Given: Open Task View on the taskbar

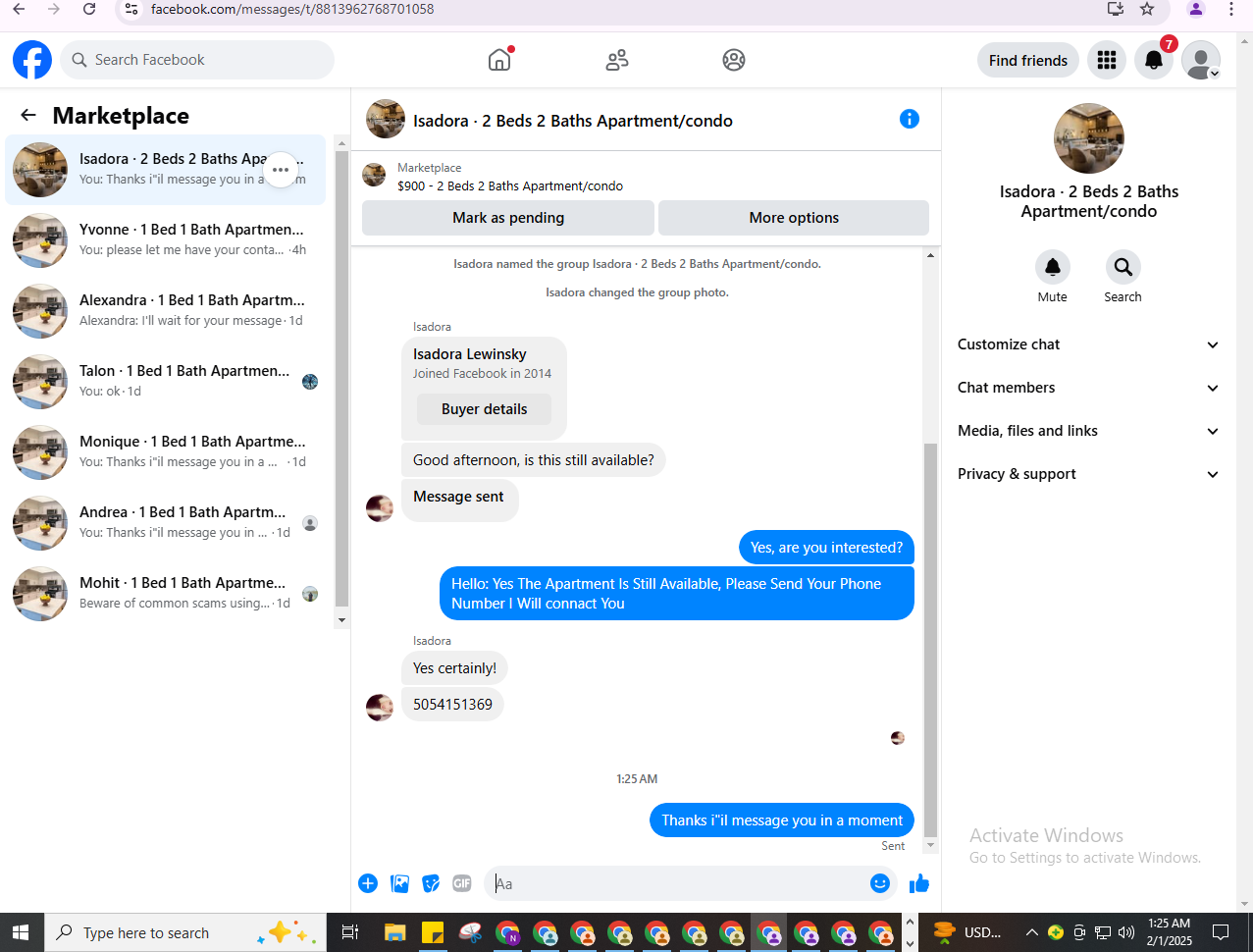Looking at the screenshot, I should click(x=349, y=932).
